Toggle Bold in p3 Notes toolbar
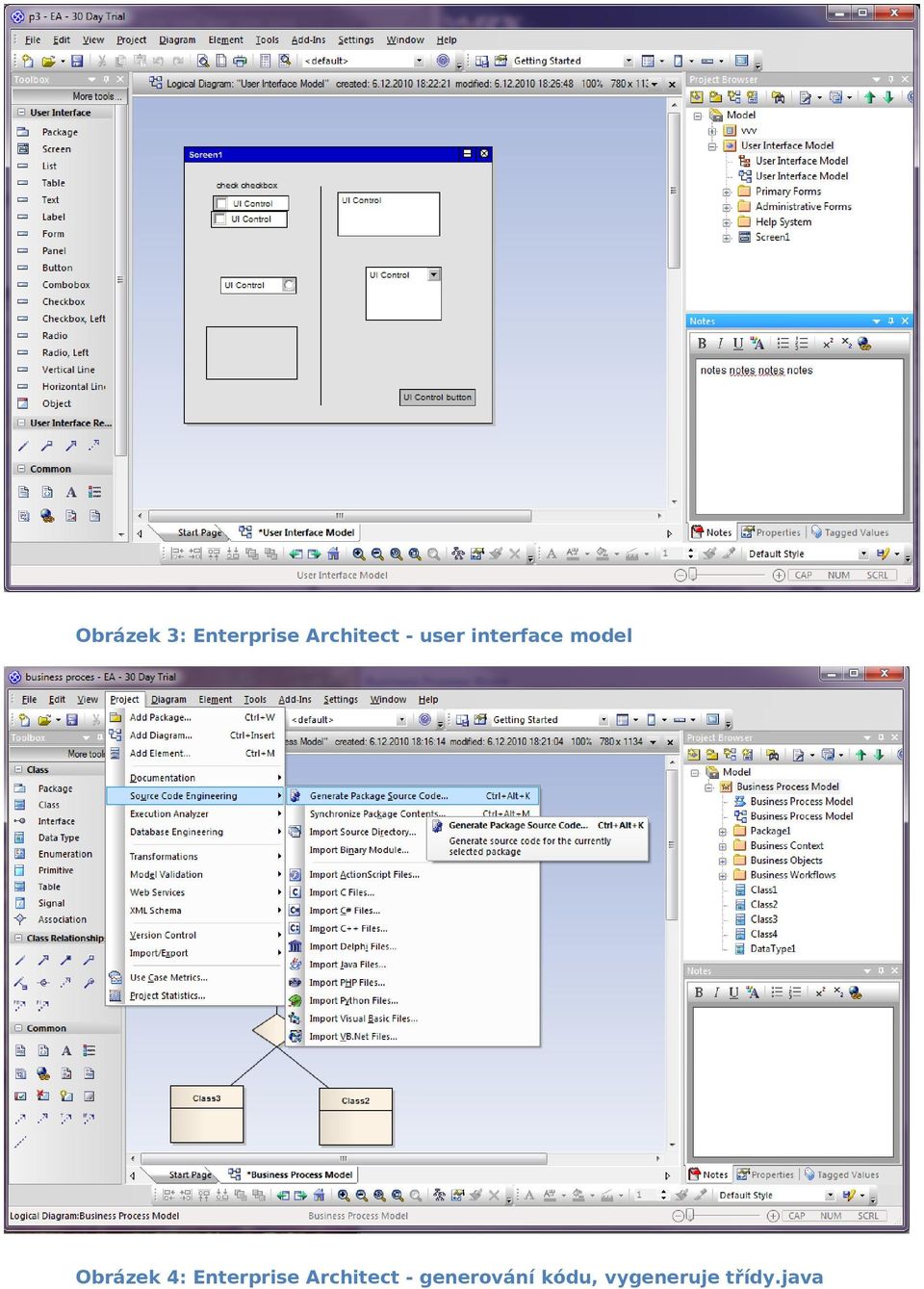Viewport: 924px width, 1289px height. tap(702, 344)
